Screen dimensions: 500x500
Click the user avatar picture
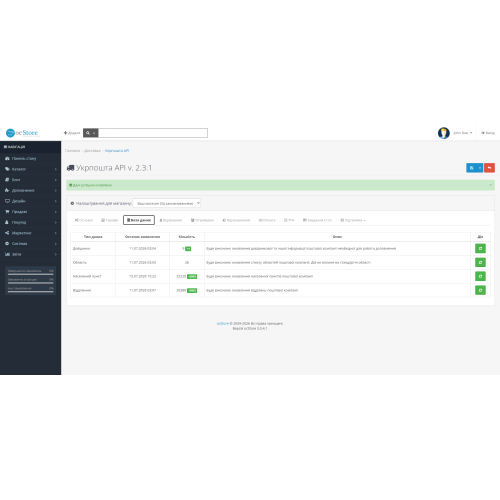coord(444,133)
